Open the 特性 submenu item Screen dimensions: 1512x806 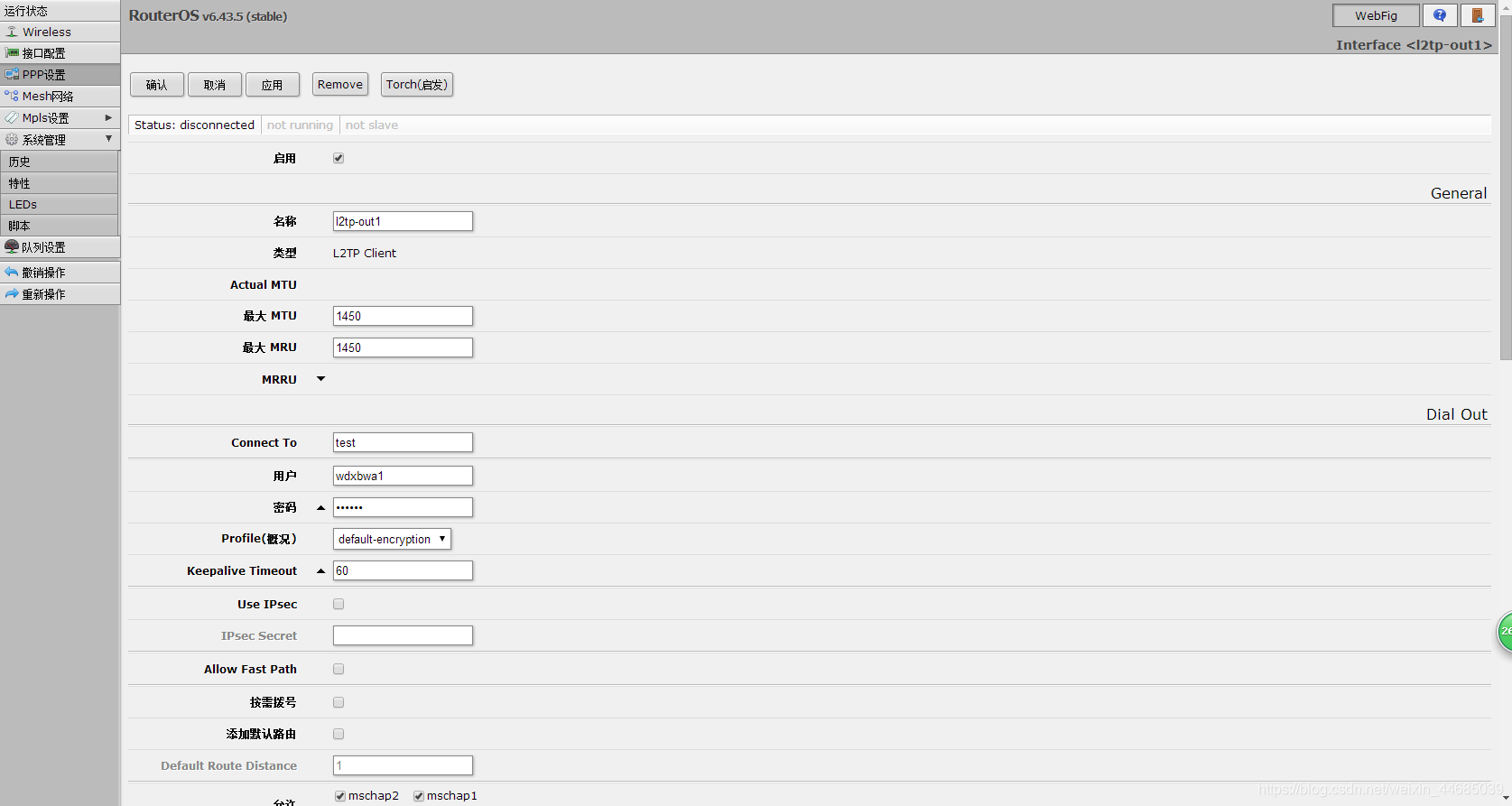click(x=60, y=183)
